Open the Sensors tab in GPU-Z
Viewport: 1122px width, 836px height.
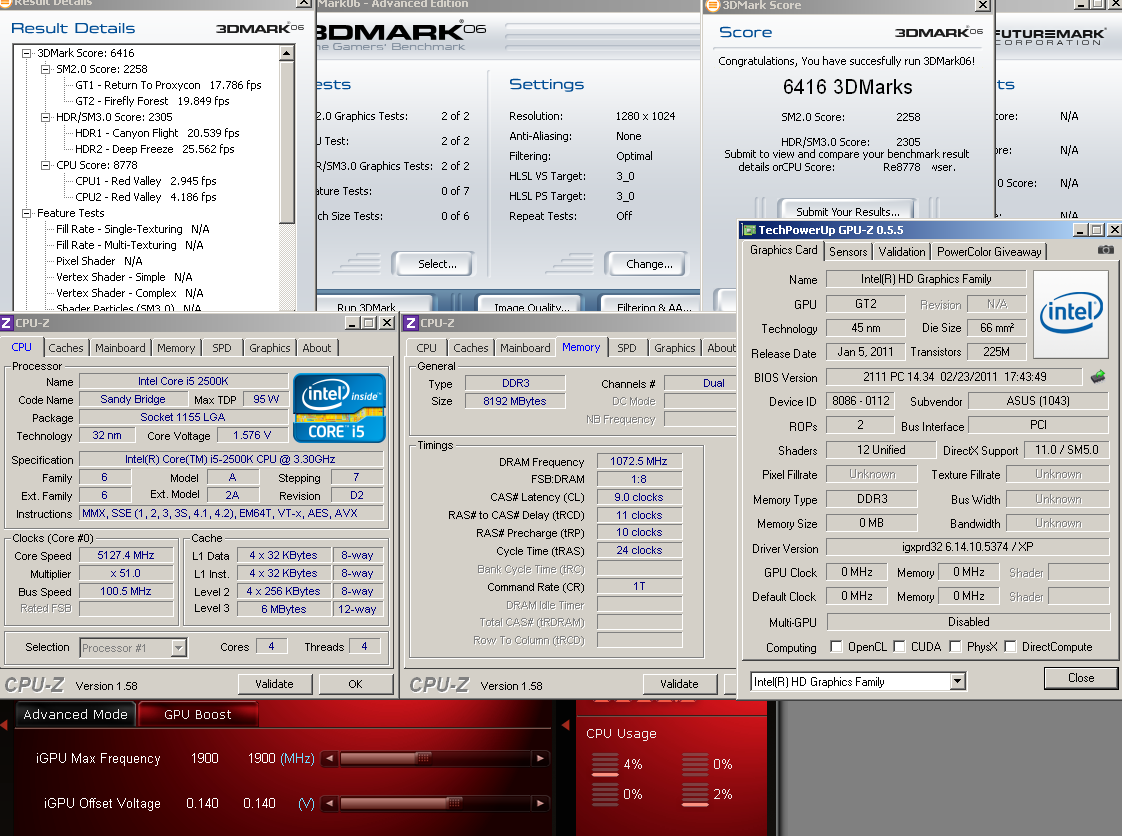click(x=848, y=252)
